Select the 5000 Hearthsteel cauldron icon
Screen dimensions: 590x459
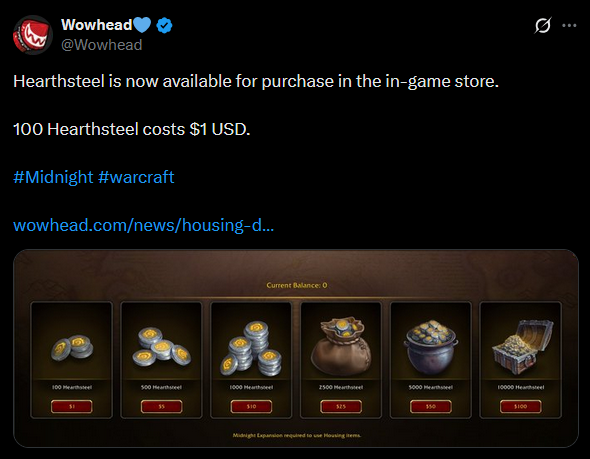point(431,347)
